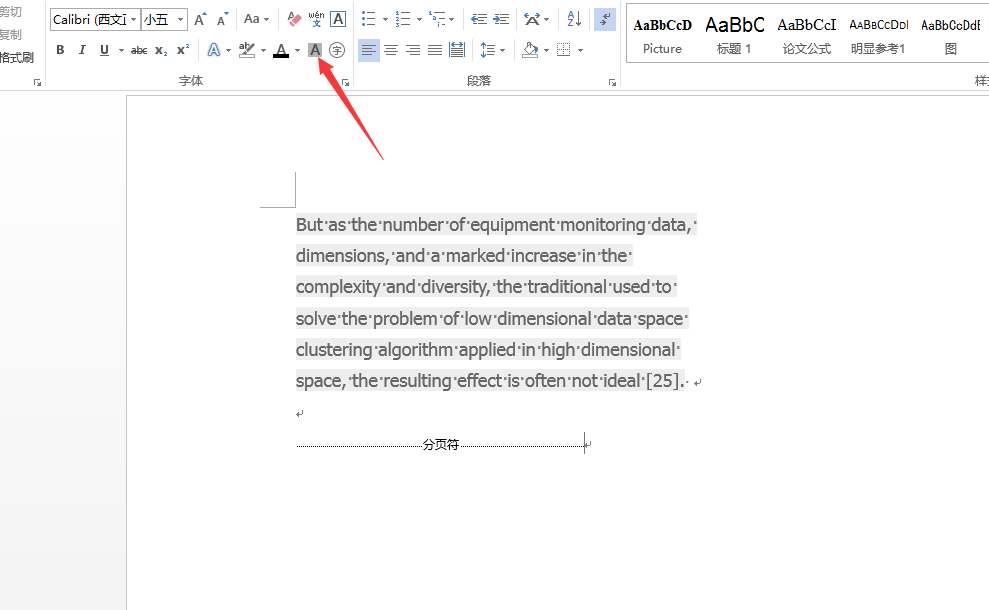Apply paragraph shading with paint bucket
Screen dimensions: 989x610
pos(530,50)
